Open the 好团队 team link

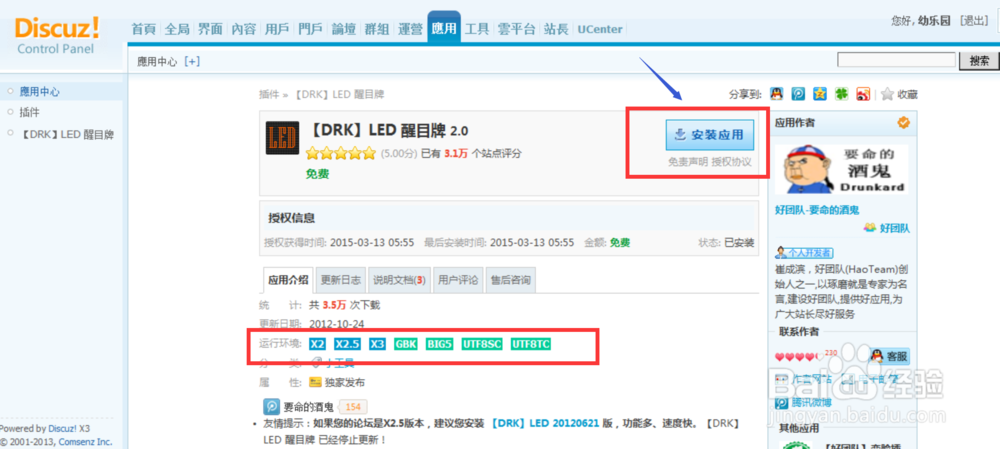tap(894, 228)
